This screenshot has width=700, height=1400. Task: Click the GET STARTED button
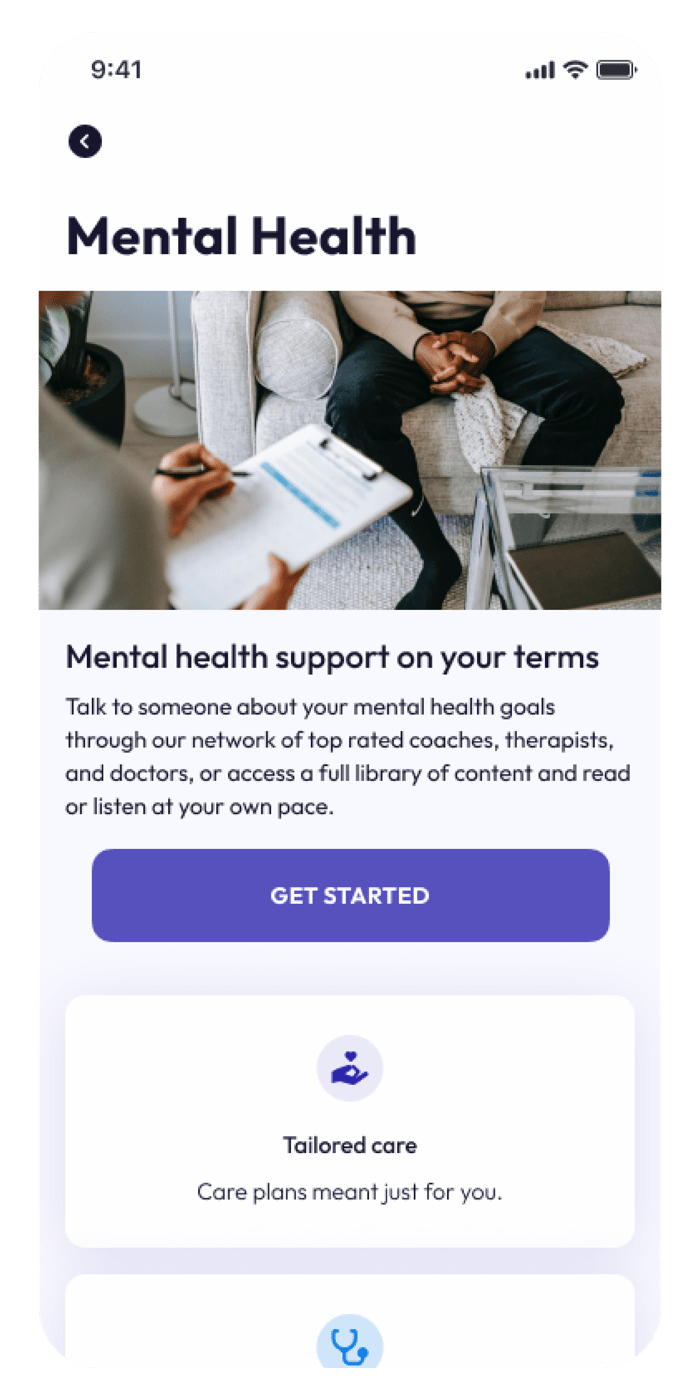(351, 895)
